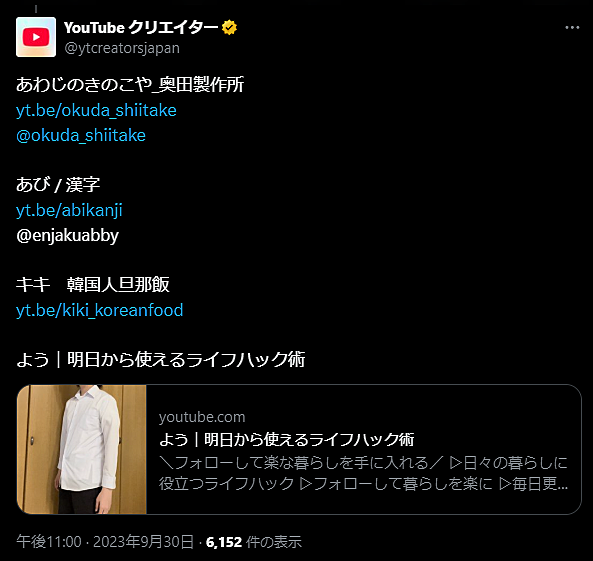The width and height of the screenshot is (593, 561).
Task: Click the キキ 韓国人旦那飯 text line
Action: (93, 284)
